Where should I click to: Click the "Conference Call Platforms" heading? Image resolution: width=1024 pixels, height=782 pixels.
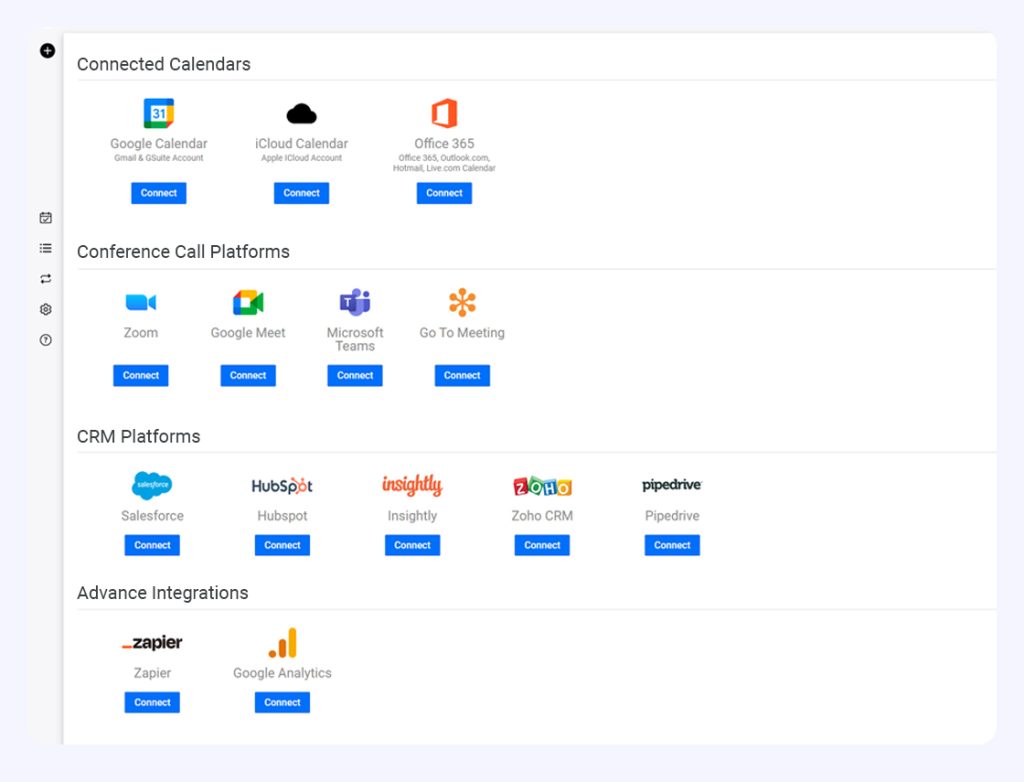(184, 252)
